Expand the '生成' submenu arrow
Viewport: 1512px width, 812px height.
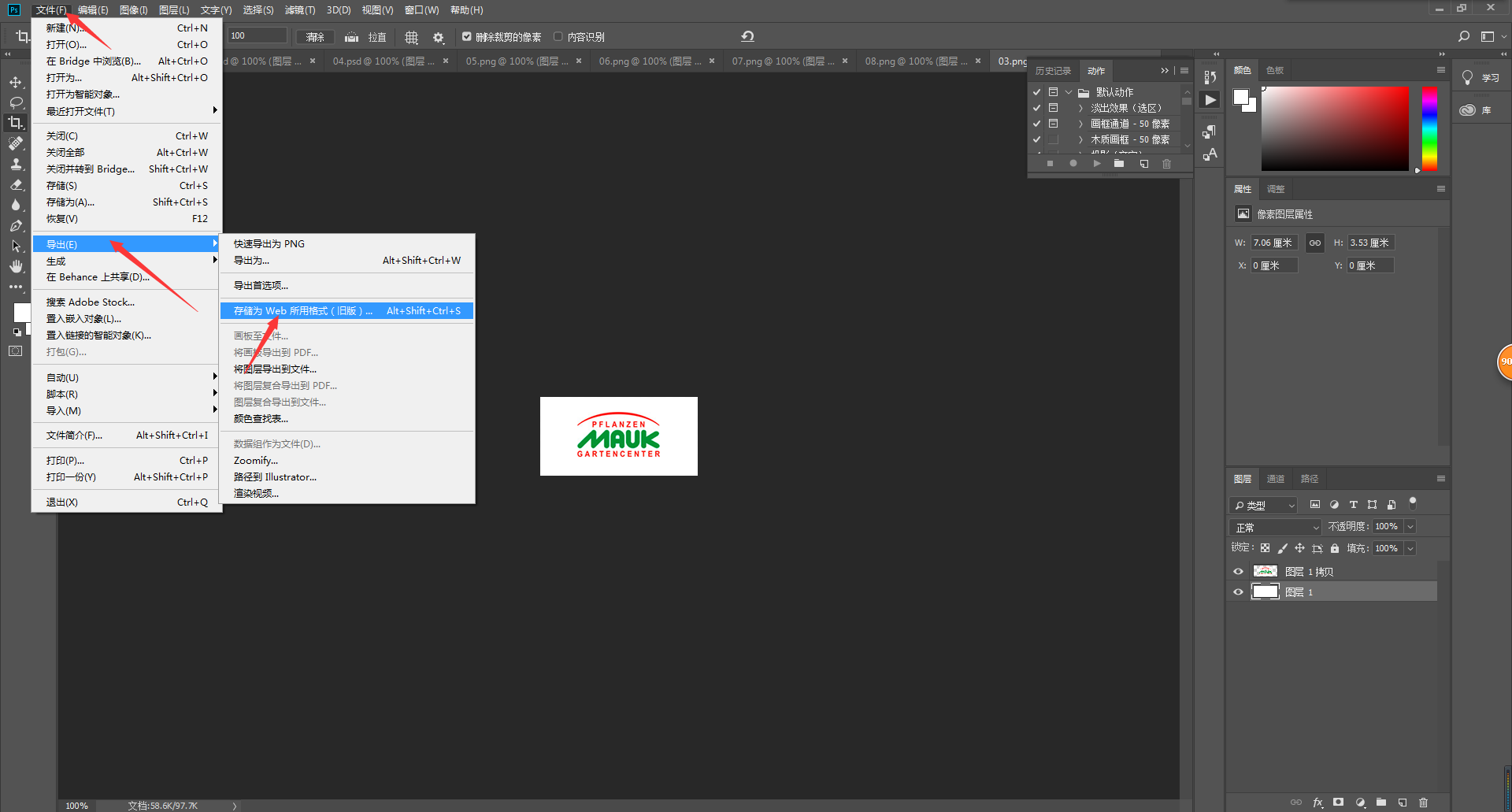coord(215,260)
